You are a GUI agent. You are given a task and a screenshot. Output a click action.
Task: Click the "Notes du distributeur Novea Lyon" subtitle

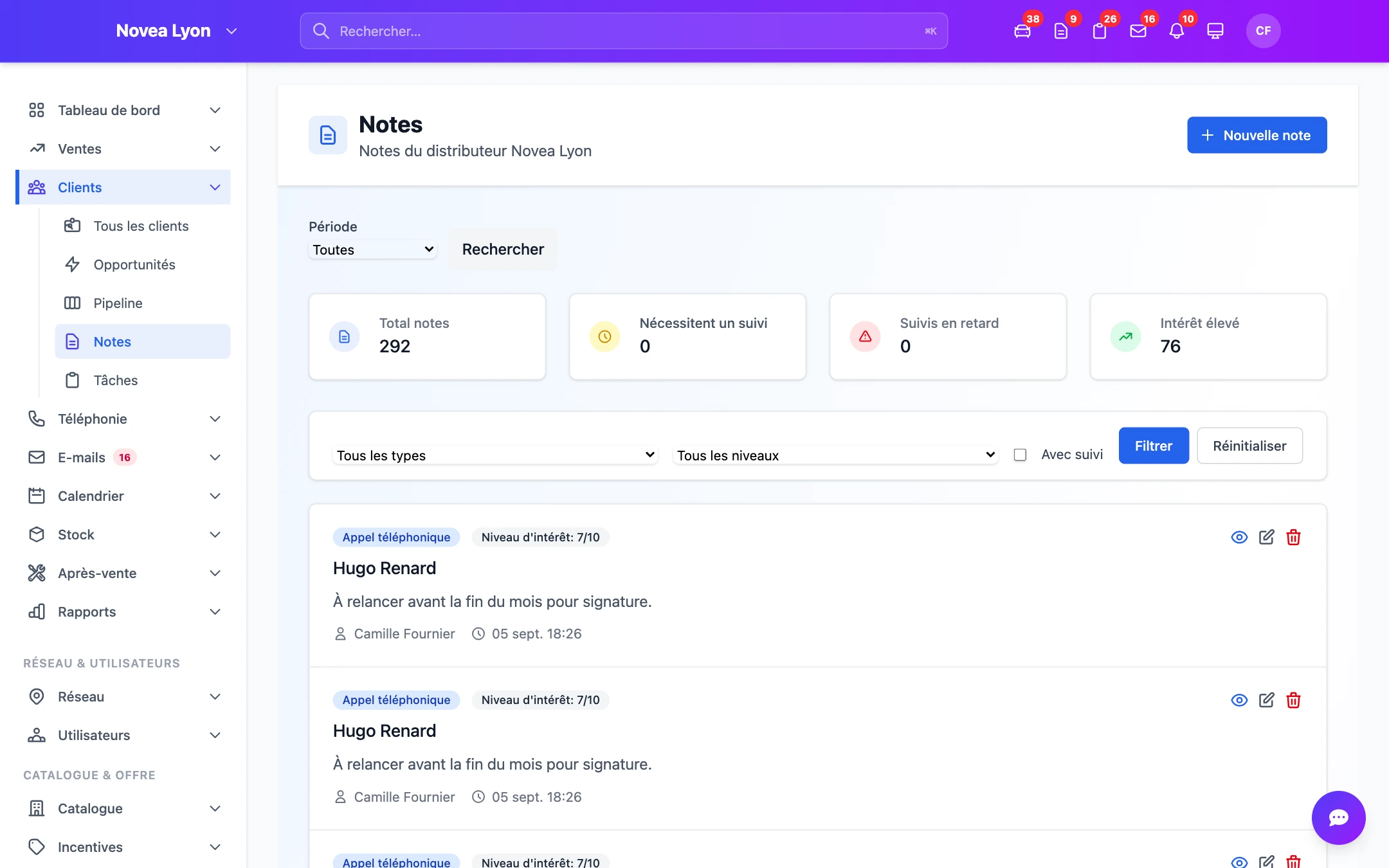(475, 151)
